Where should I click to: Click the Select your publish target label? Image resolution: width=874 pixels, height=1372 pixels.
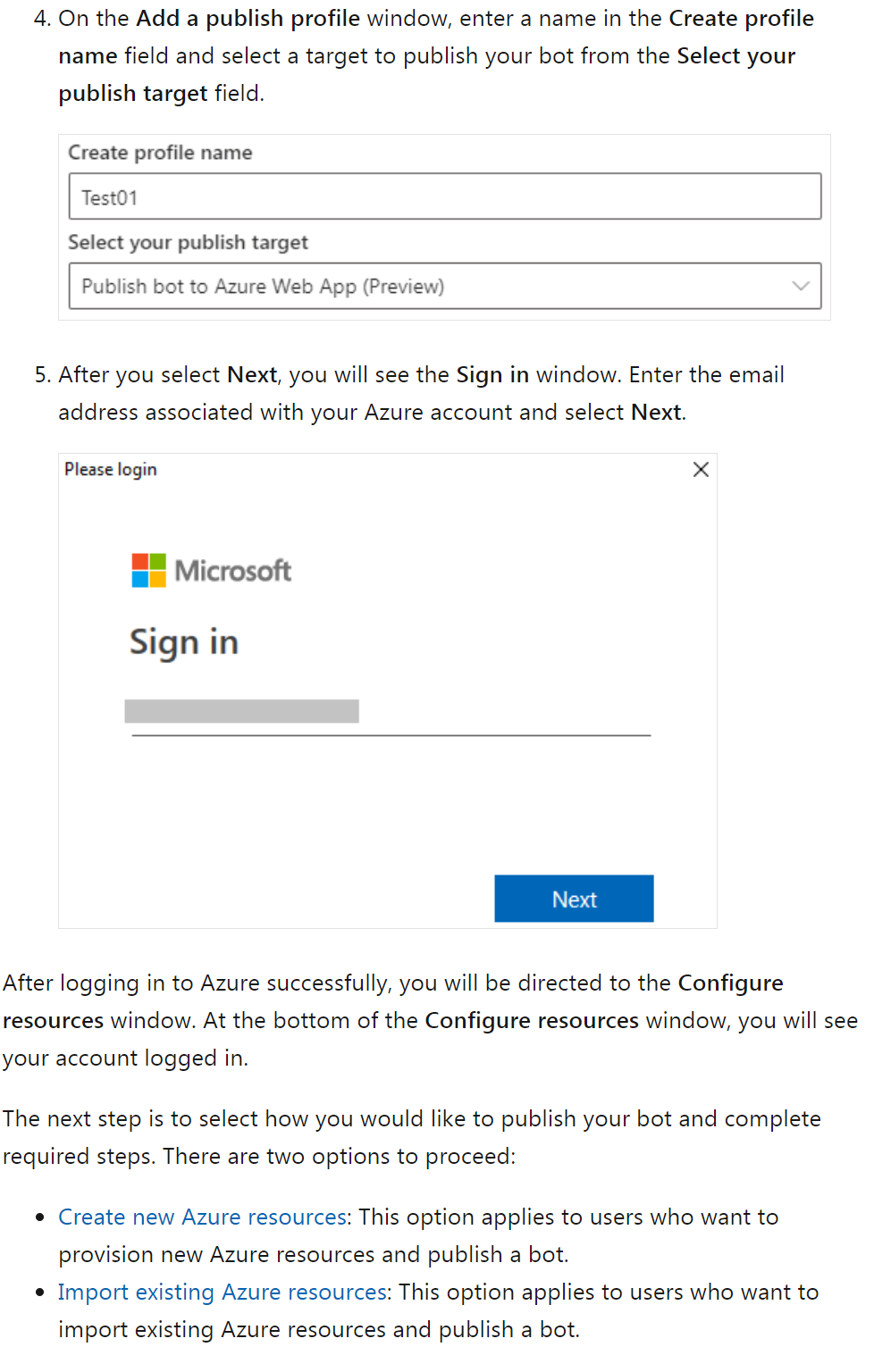click(188, 242)
